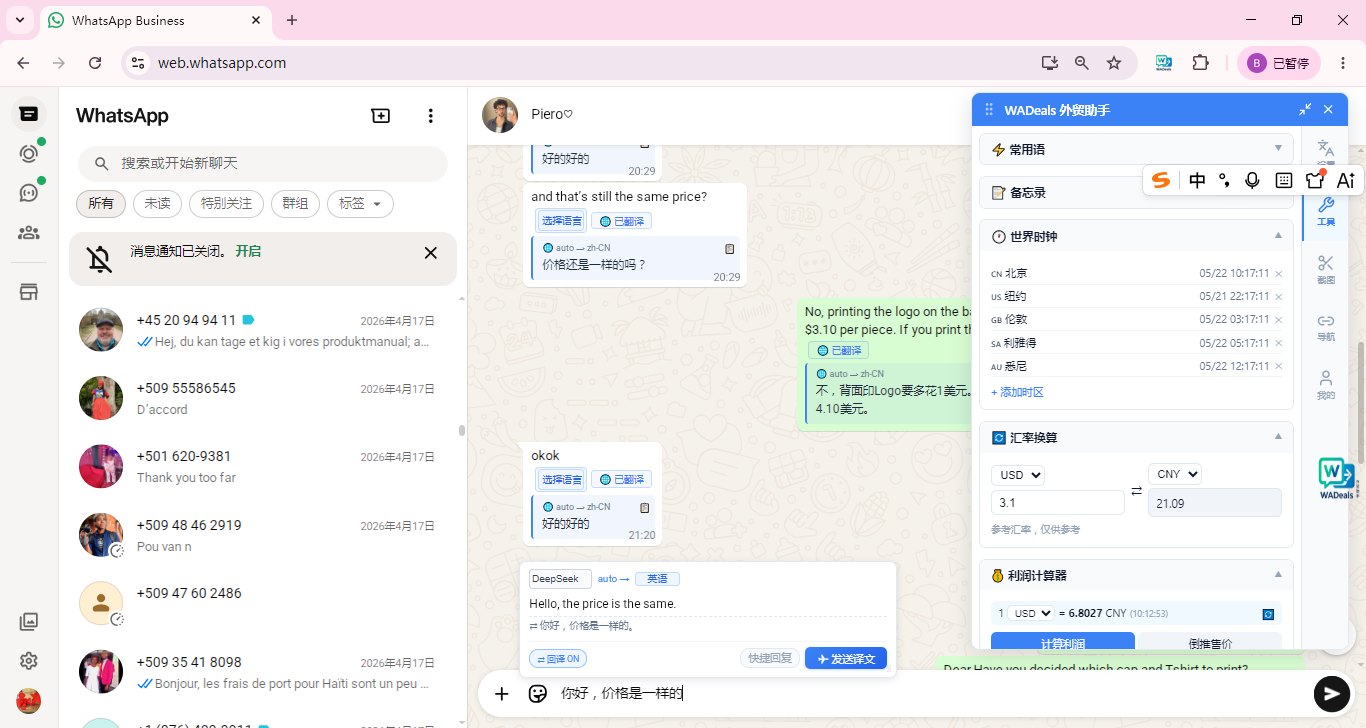This screenshot has width=1366, height=728.
Task: Click 选择语言 under 'same price' message
Action: click(x=561, y=221)
